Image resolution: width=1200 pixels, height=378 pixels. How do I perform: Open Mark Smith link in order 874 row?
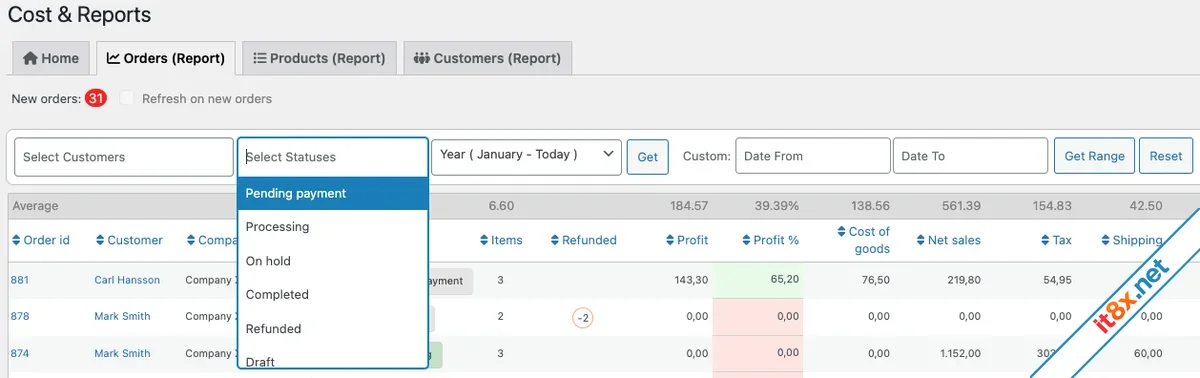pyautogui.click(x=122, y=353)
